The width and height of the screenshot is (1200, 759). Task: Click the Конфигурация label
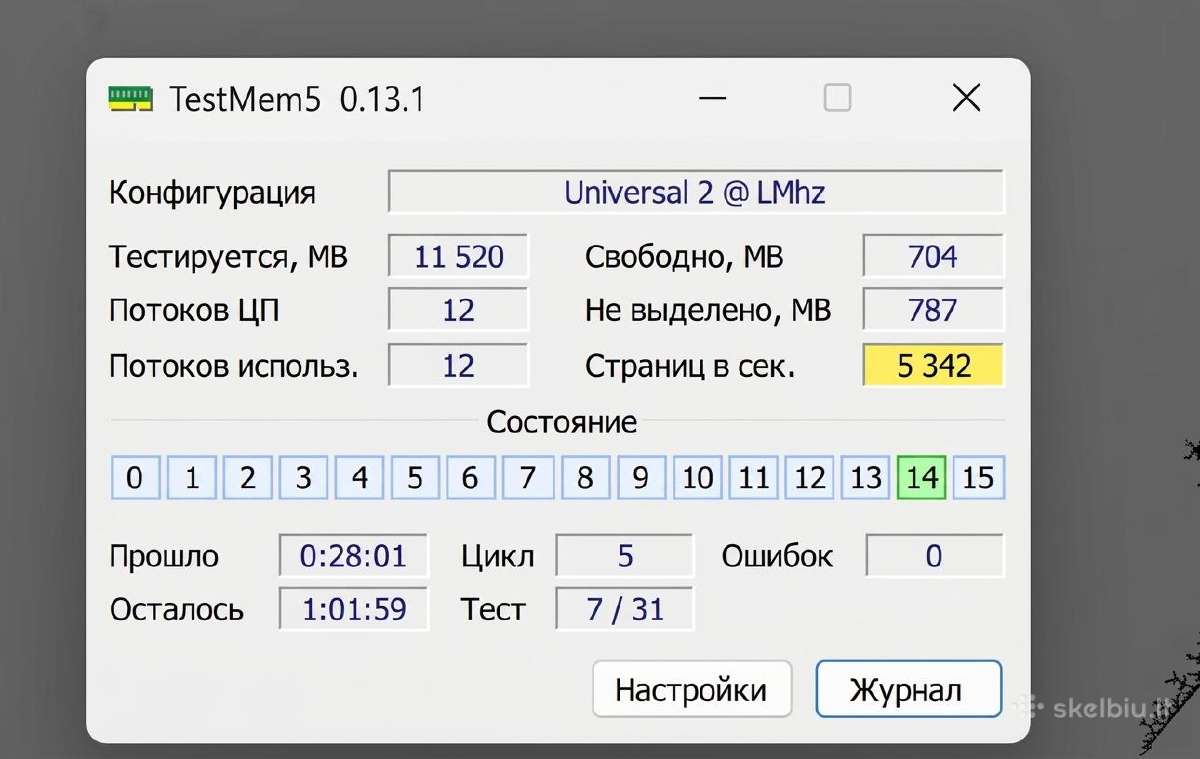click(212, 192)
